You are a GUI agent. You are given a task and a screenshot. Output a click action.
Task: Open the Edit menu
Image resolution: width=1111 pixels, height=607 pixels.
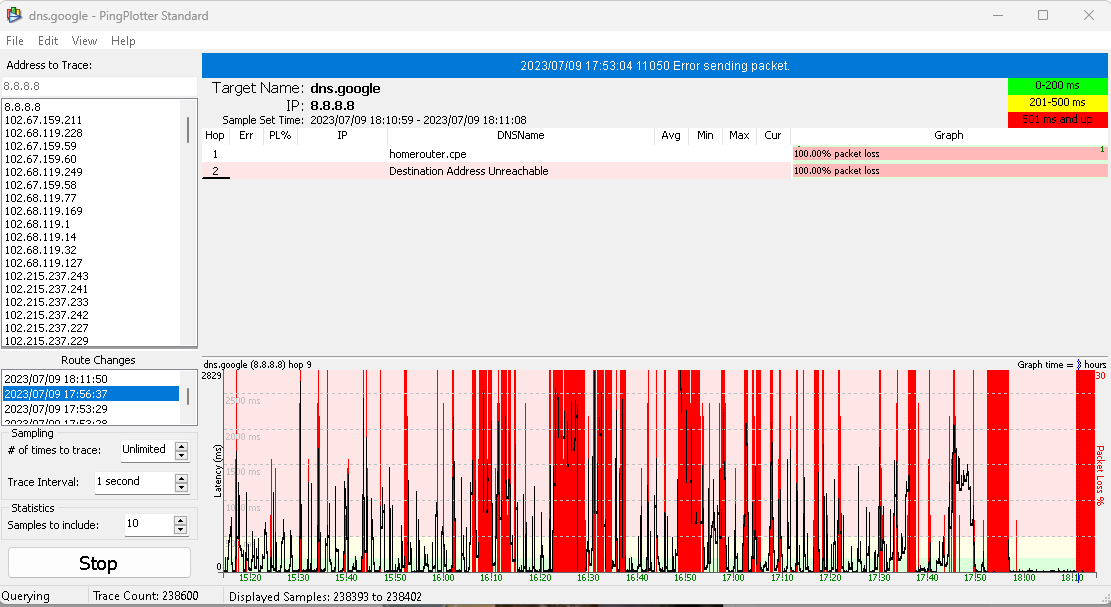coord(47,41)
